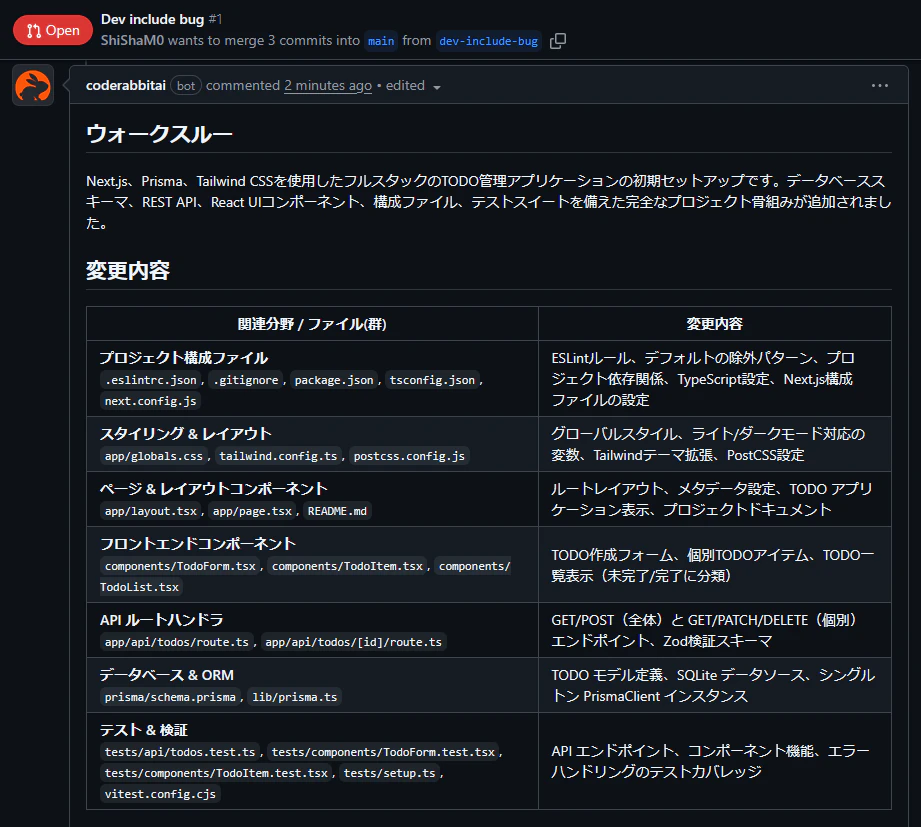Click the TodoList.tsx file name

[139, 587]
